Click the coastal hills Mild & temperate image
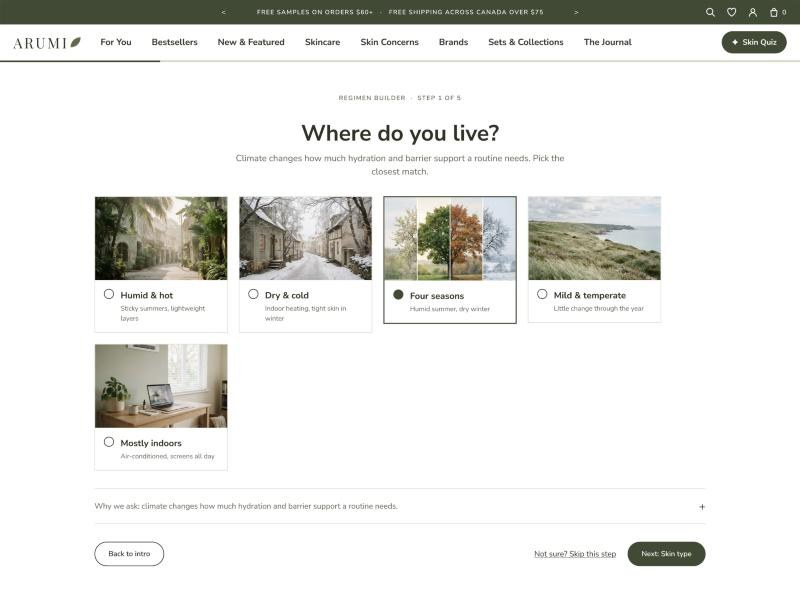 594,238
